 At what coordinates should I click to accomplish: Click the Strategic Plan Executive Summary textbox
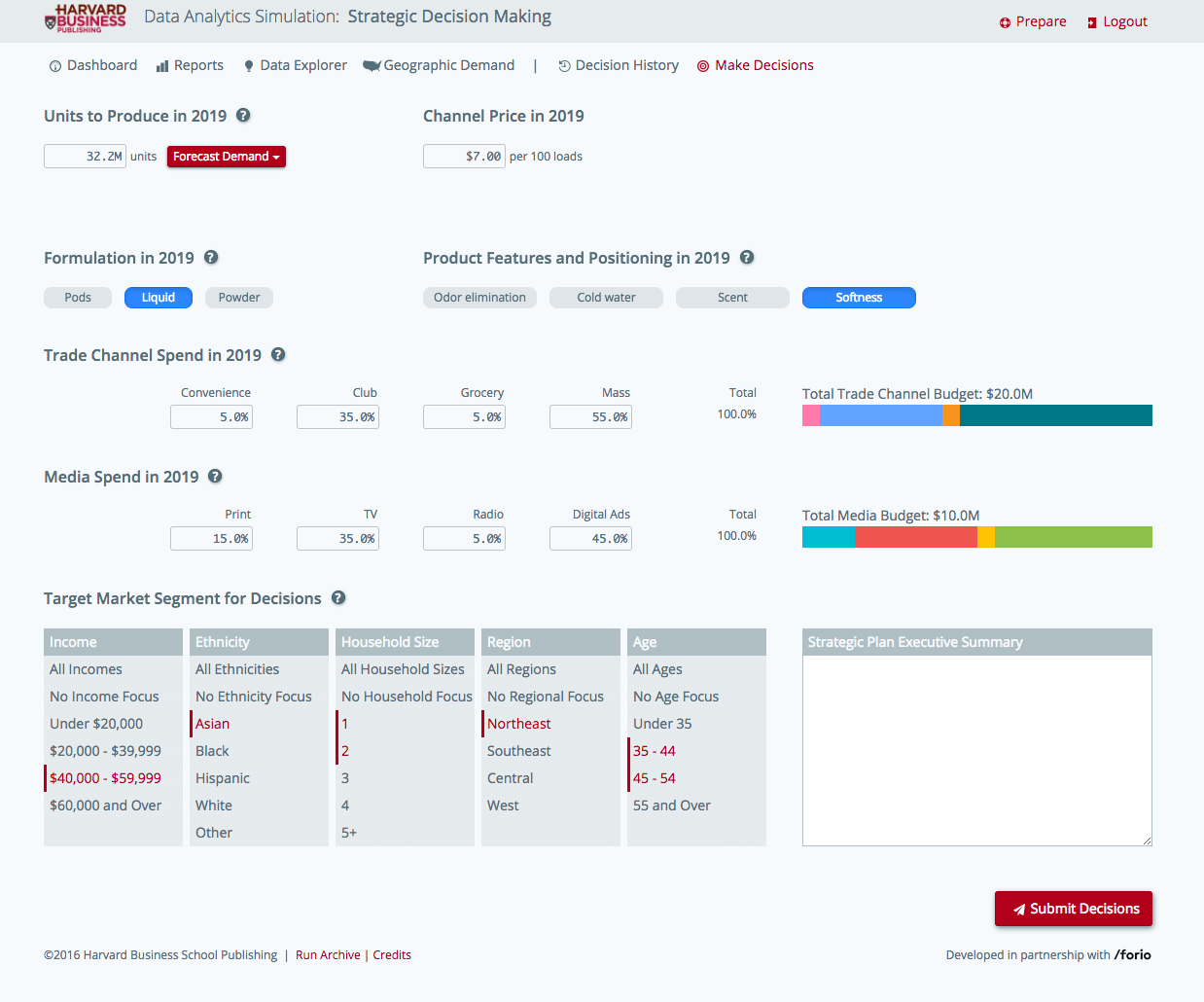(976, 750)
